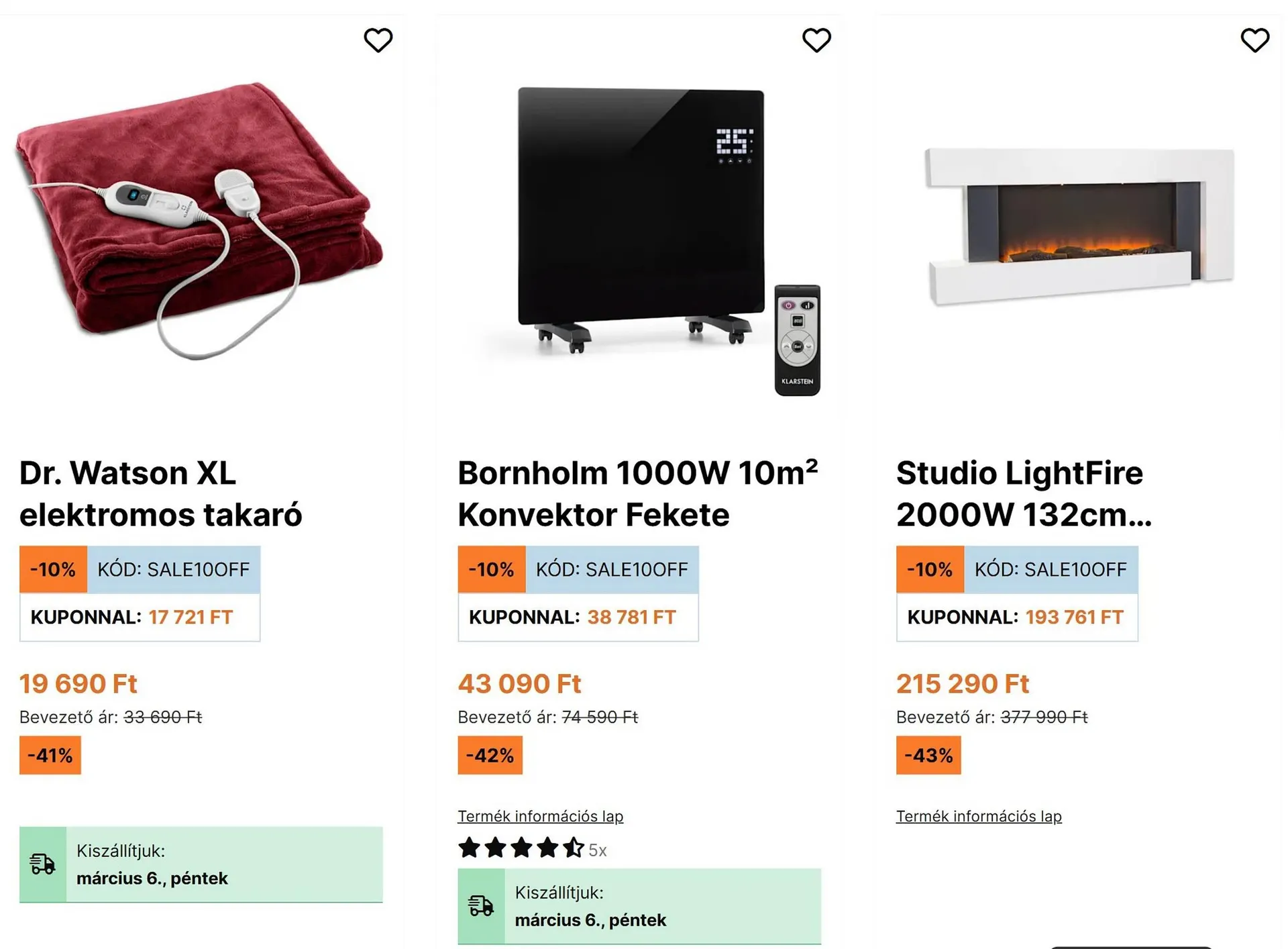1288x949 pixels.
Task: Open Termék információs lap for Studio LightFire
Action: point(979,816)
